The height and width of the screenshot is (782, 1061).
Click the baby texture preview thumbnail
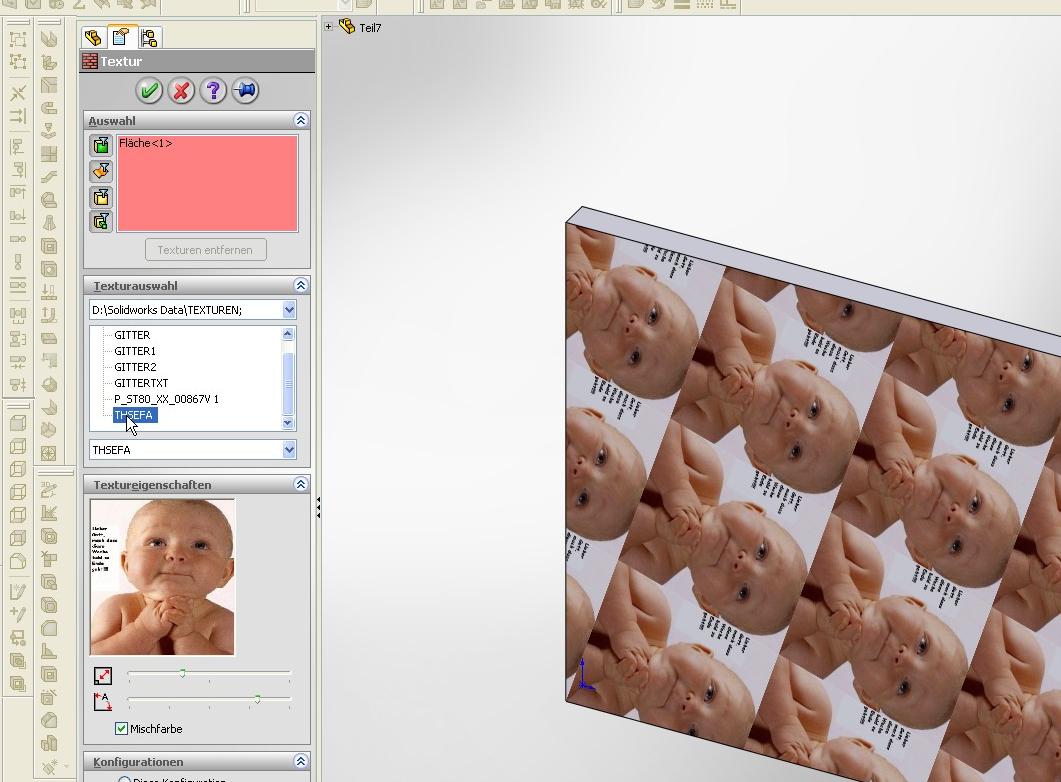pos(162,577)
